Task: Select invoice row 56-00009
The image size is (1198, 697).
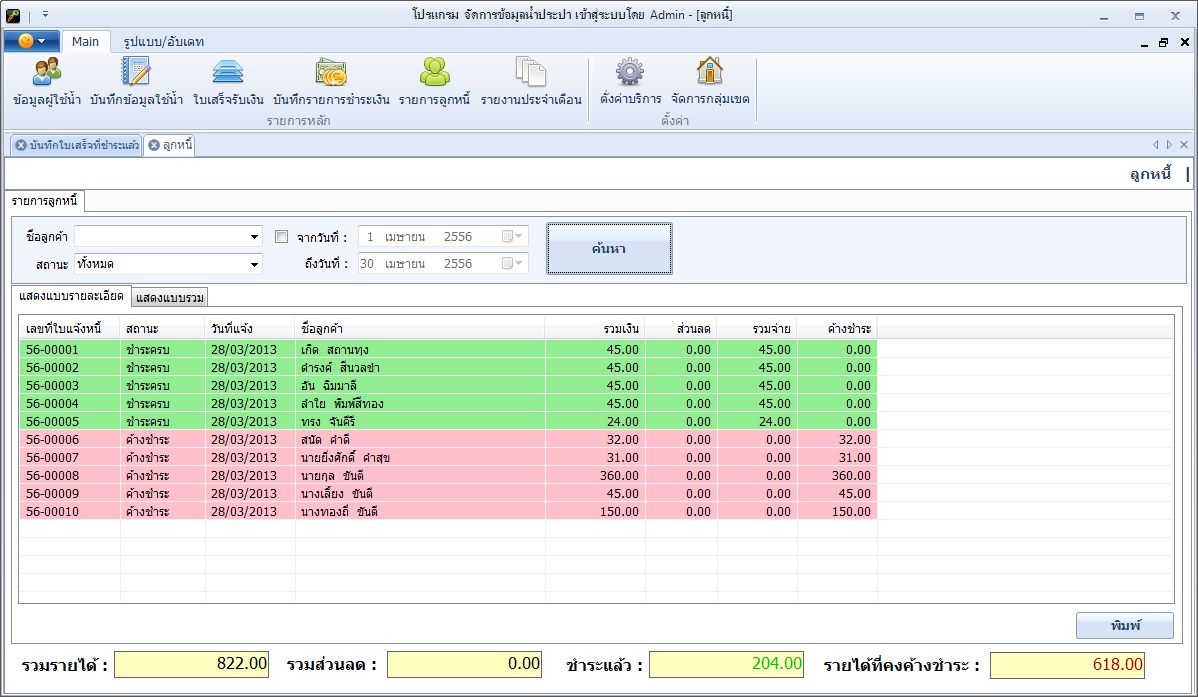Action: pos(448,493)
